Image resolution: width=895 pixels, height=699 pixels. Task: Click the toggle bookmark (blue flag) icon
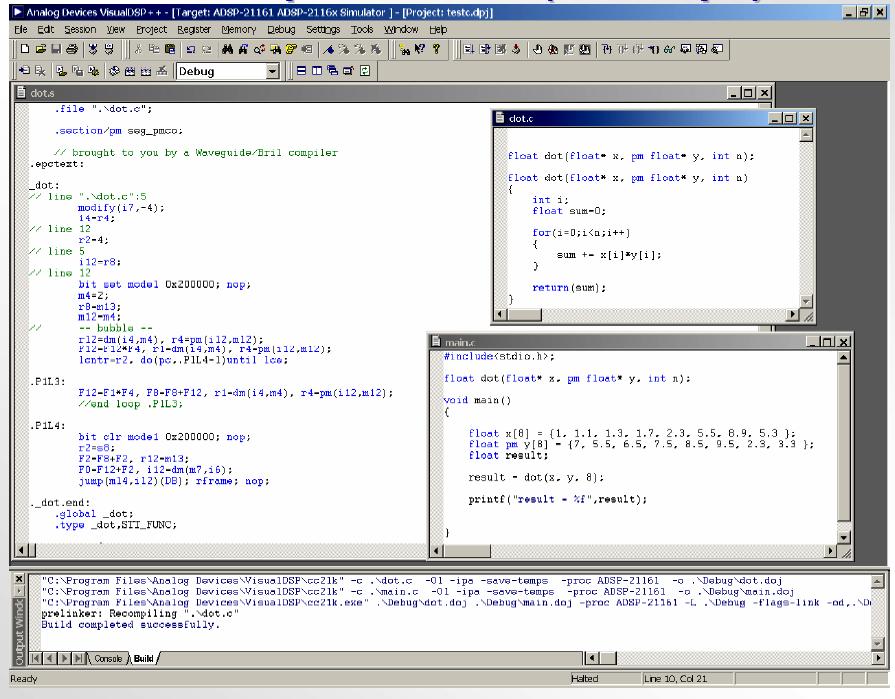point(329,49)
